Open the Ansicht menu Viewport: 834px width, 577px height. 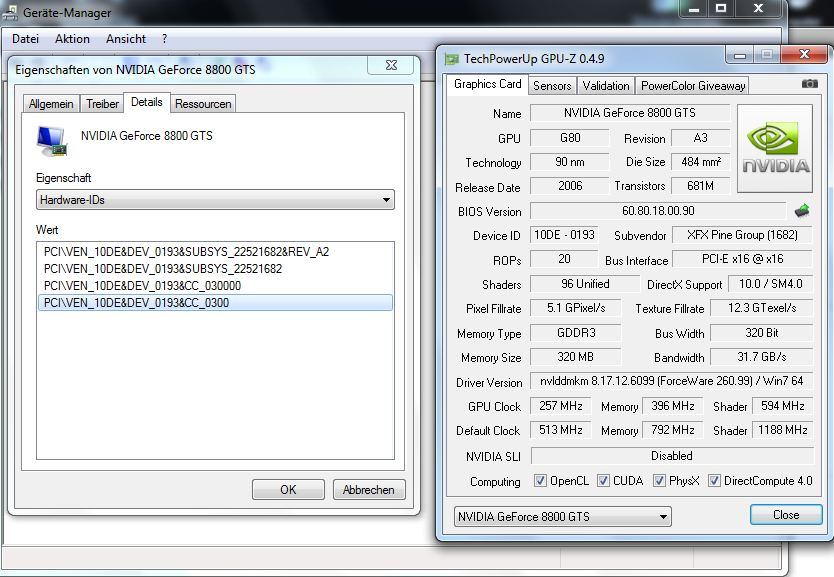[x=126, y=39]
